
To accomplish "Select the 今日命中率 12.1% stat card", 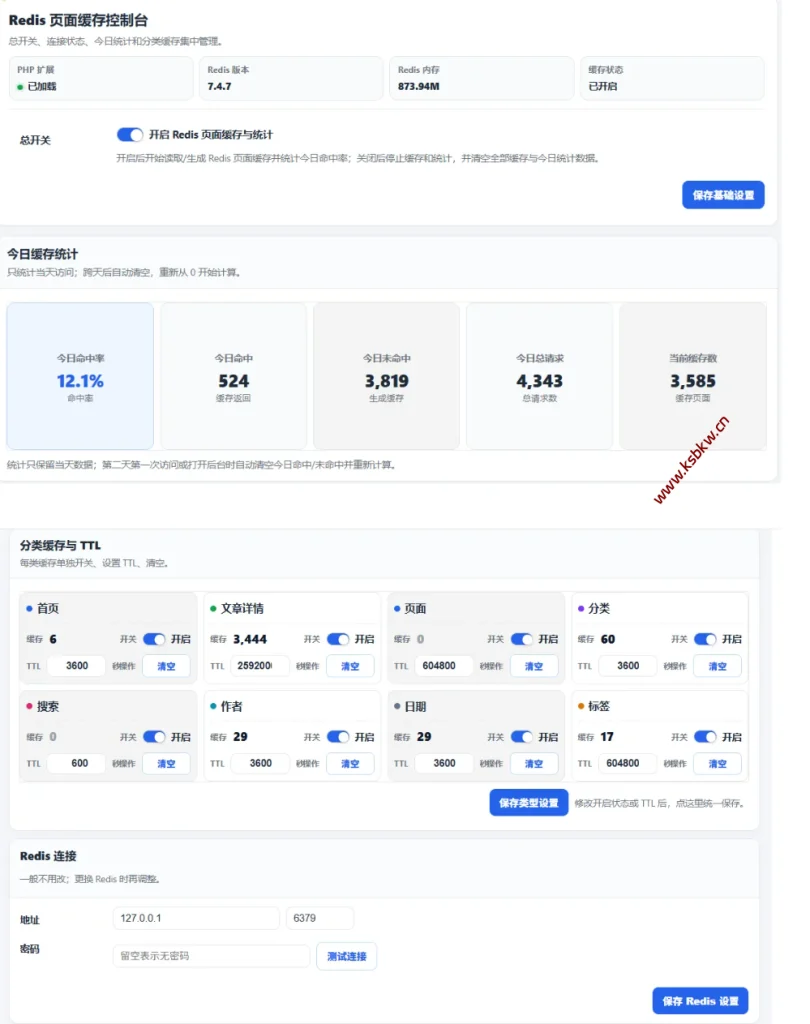I will click(80, 376).
